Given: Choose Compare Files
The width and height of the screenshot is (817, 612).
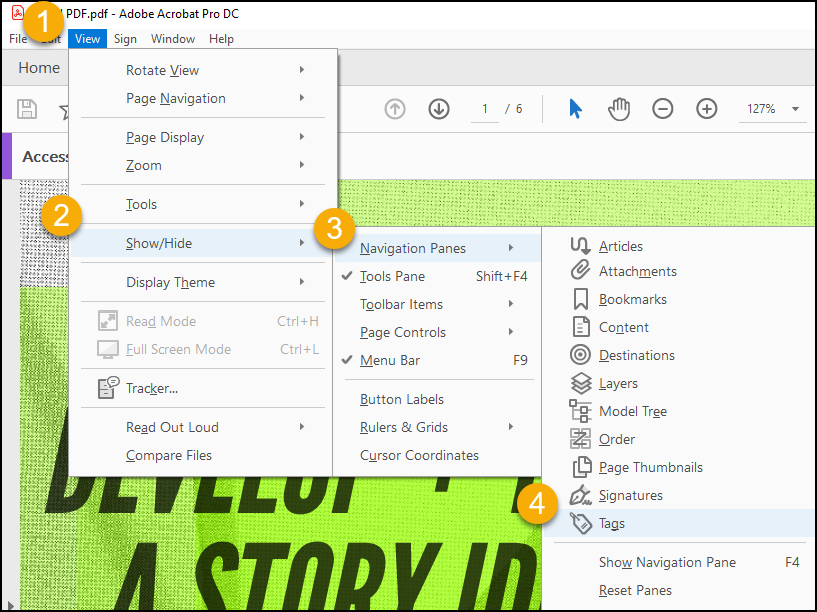Looking at the screenshot, I should tap(201, 456).
